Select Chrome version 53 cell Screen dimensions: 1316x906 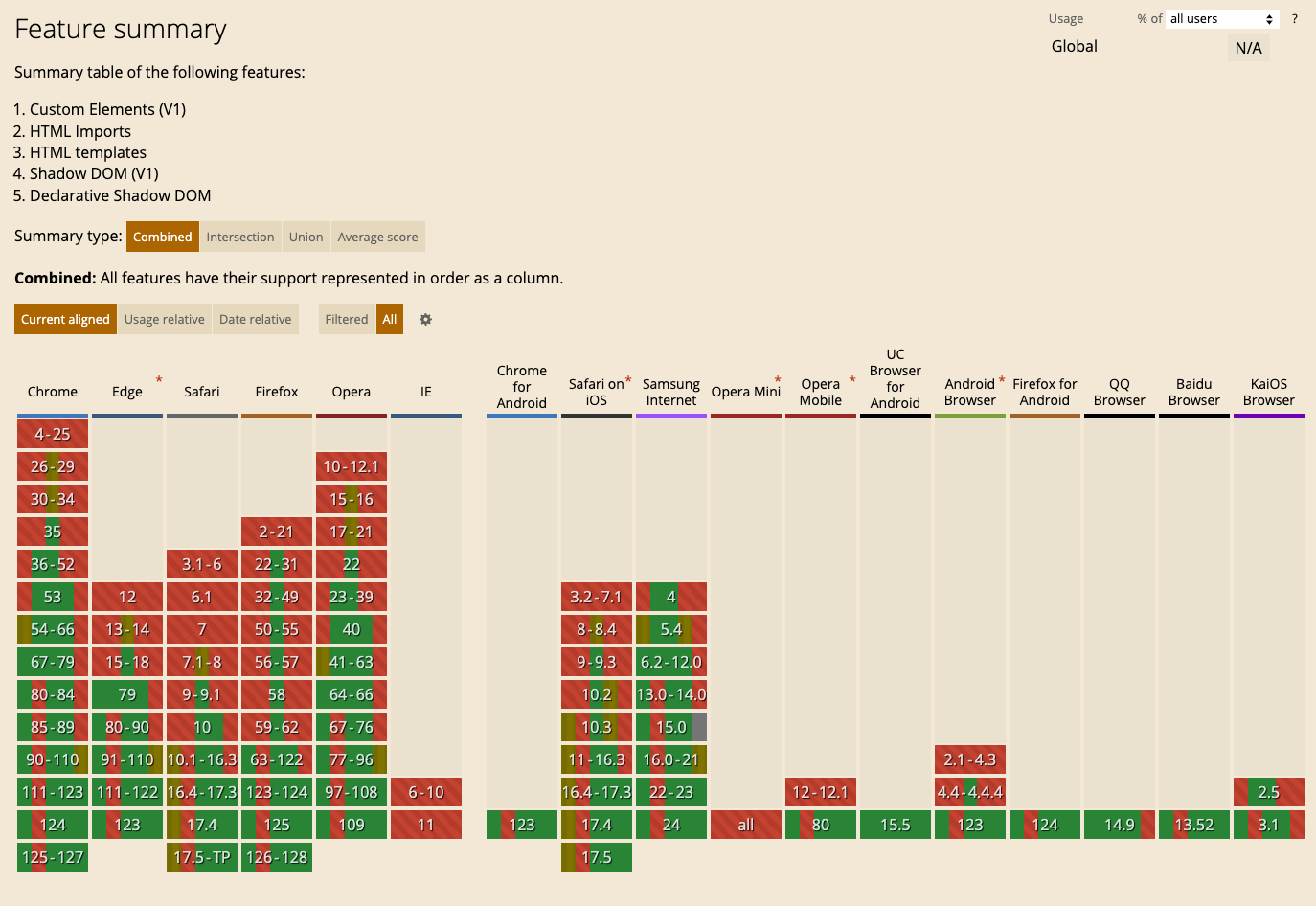[53, 597]
